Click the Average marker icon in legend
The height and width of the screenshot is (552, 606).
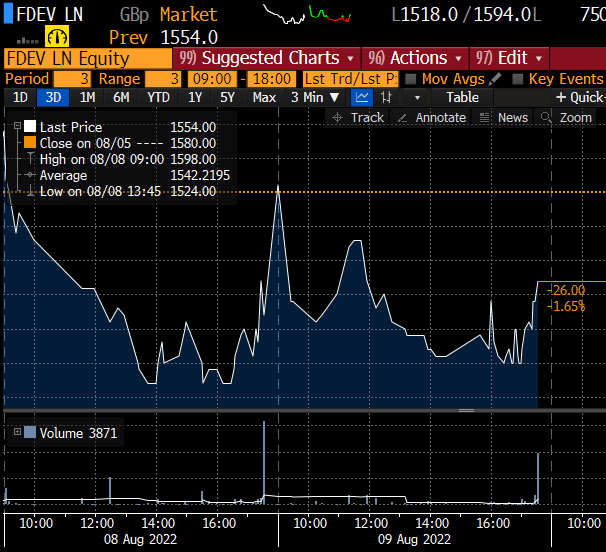30,175
